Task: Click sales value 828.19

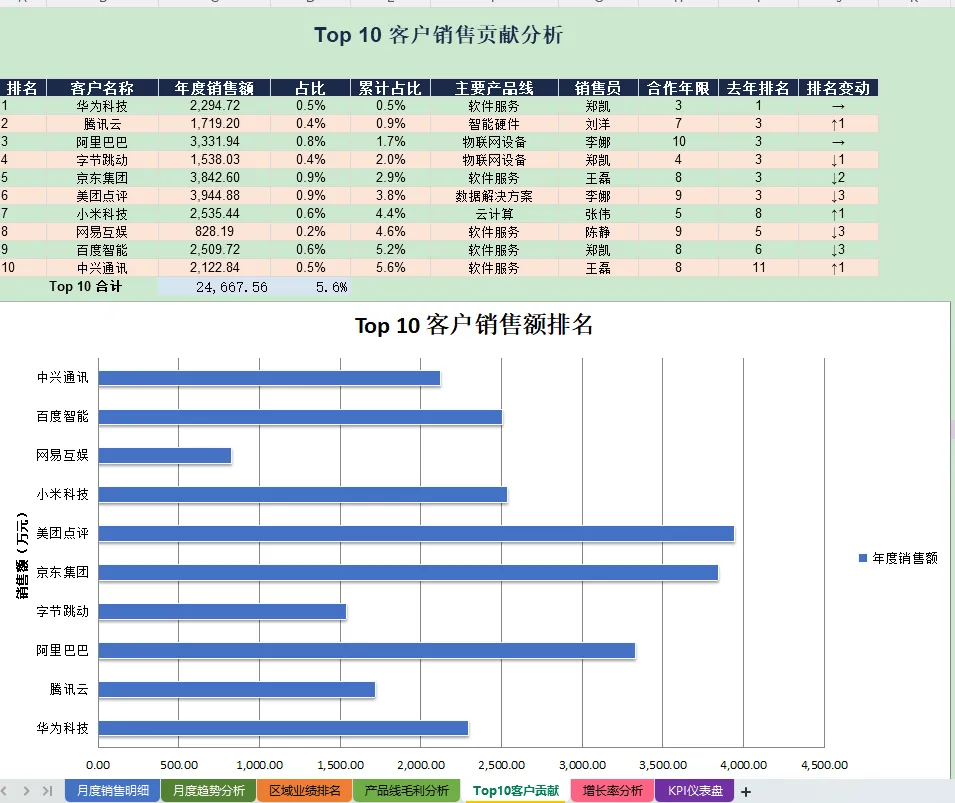Action: pyautogui.click(x=214, y=232)
